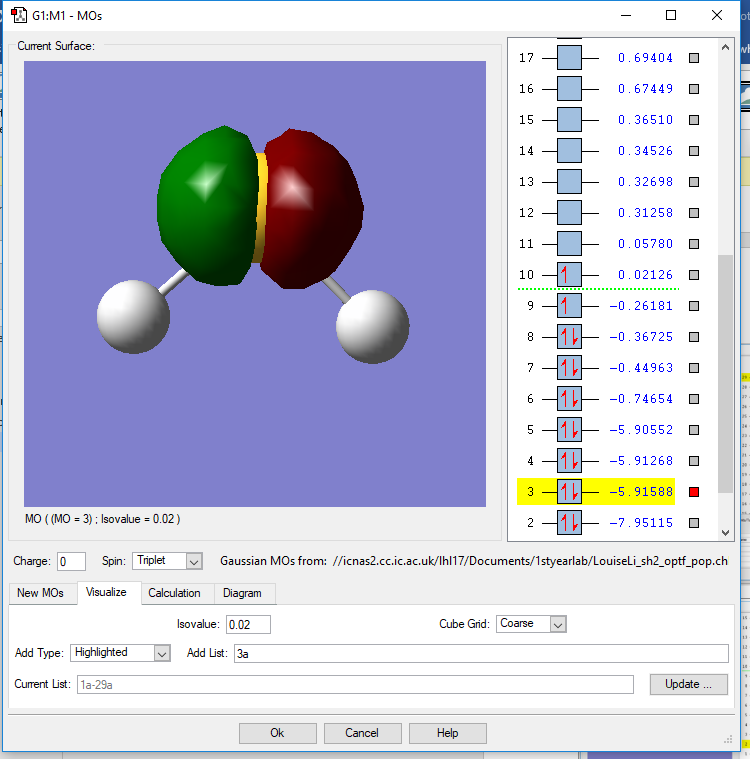Screen dimensions: 750x759
Task: Select virtual orbital box for MO 12
Action: coord(569,213)
